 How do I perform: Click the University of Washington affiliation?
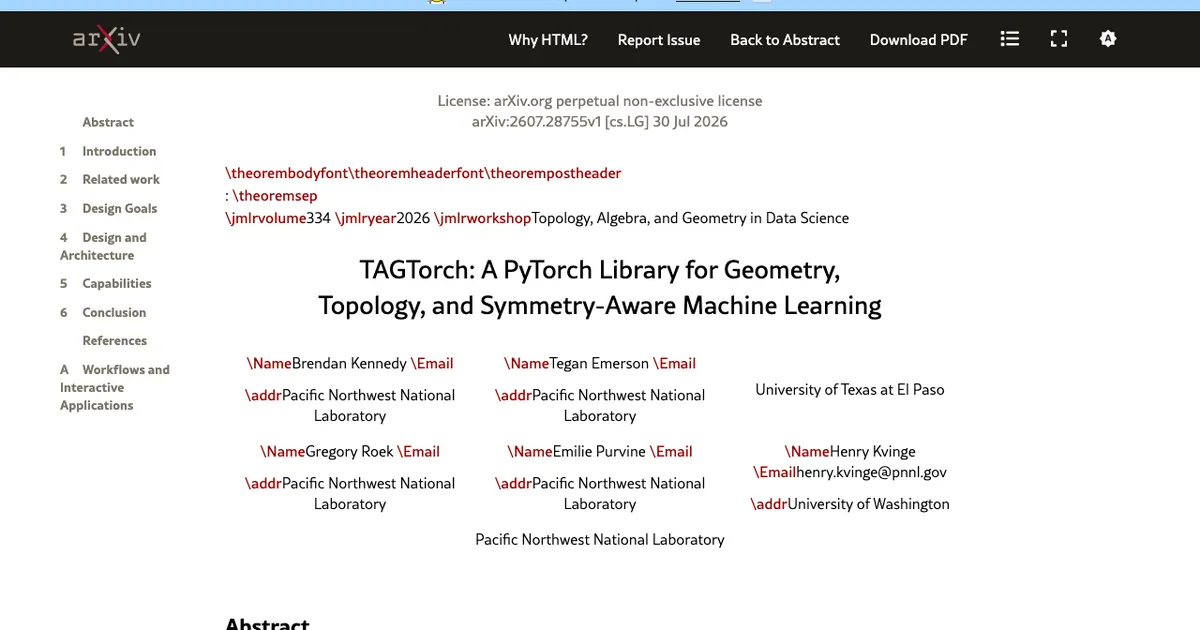click(869, 504)
